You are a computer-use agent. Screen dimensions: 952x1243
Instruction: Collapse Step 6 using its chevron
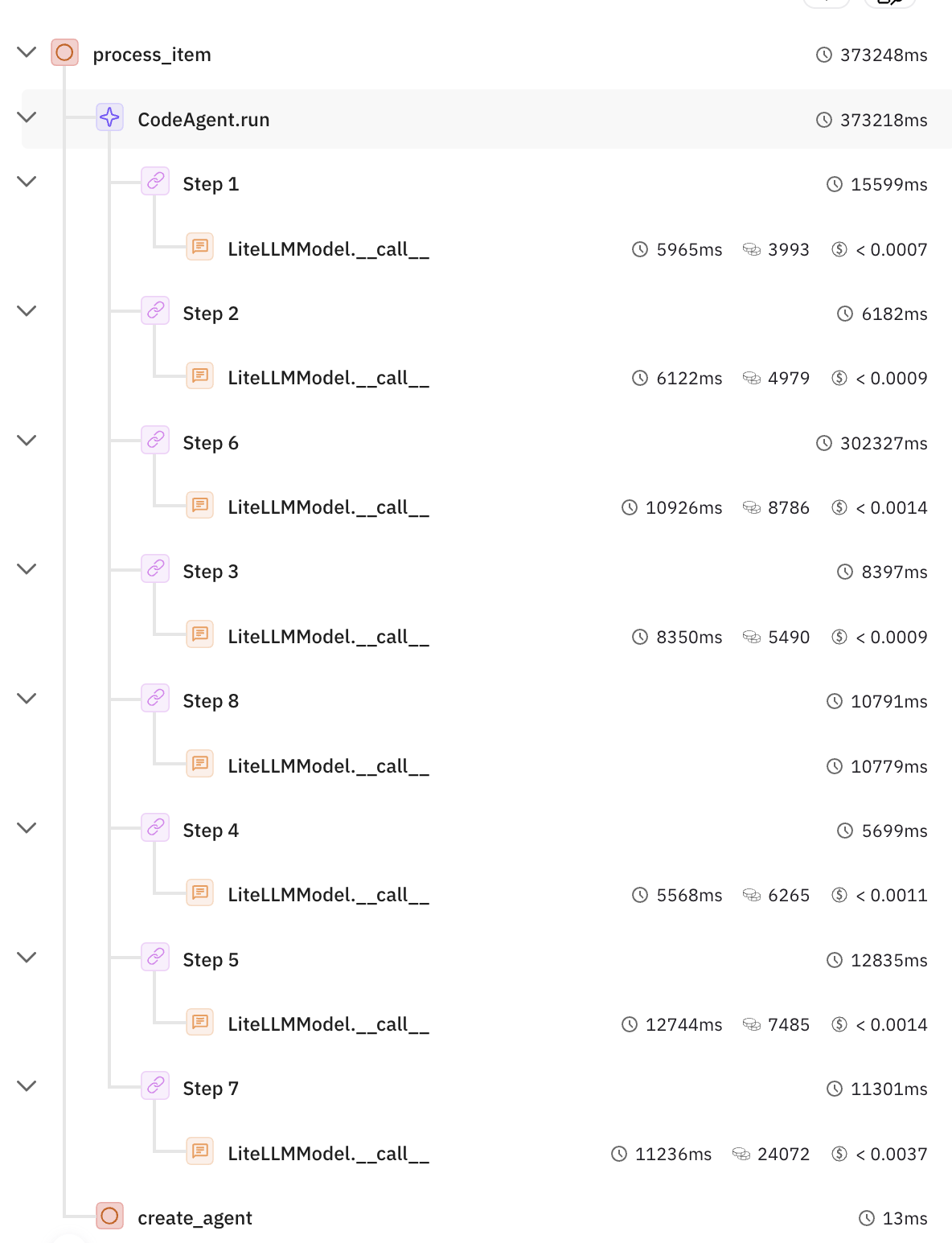(x=27, y=441)
